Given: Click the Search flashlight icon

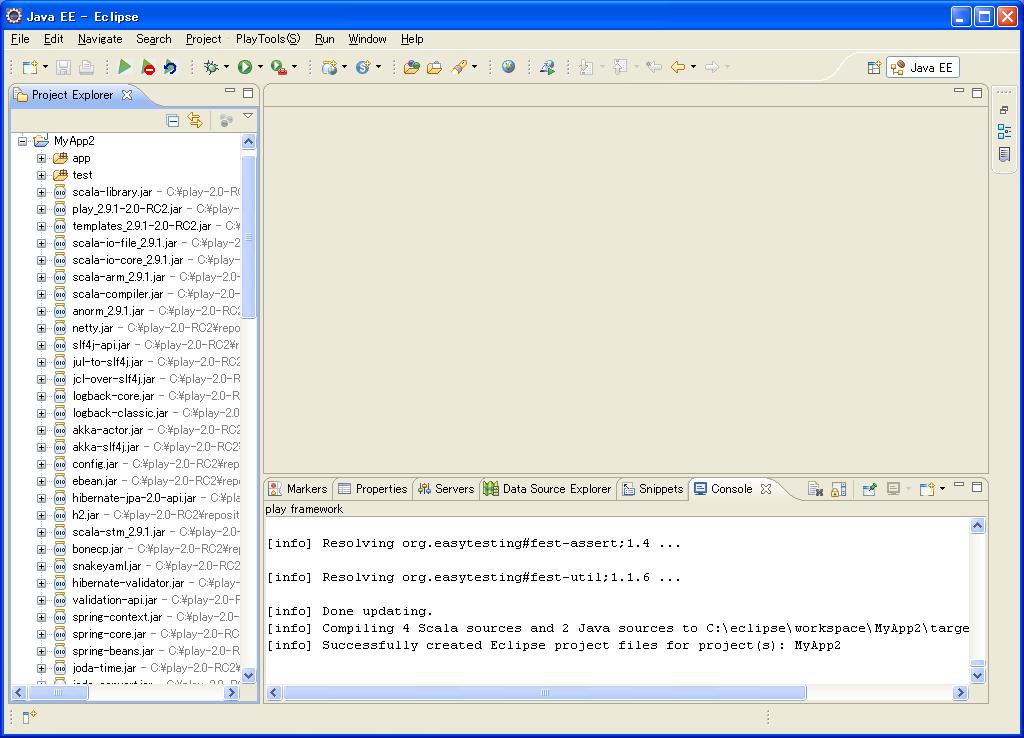Looking at the screenshot, I should click(x=459, y=67).
